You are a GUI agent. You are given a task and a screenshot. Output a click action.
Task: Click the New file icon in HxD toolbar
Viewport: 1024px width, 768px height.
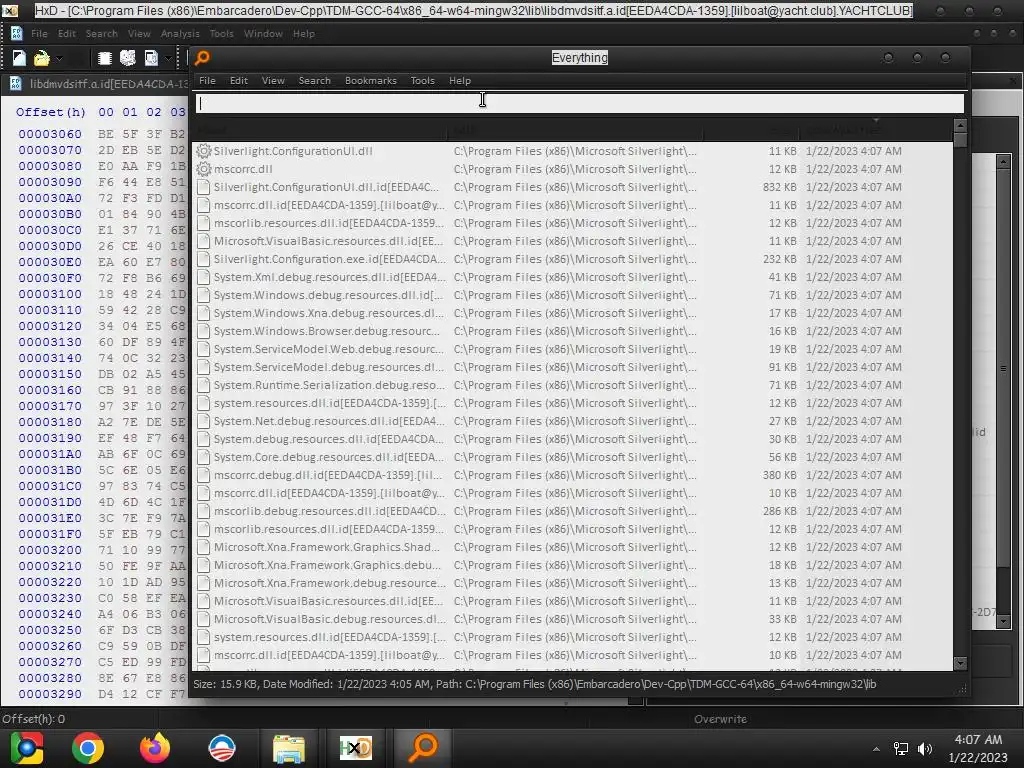(19, 59)
